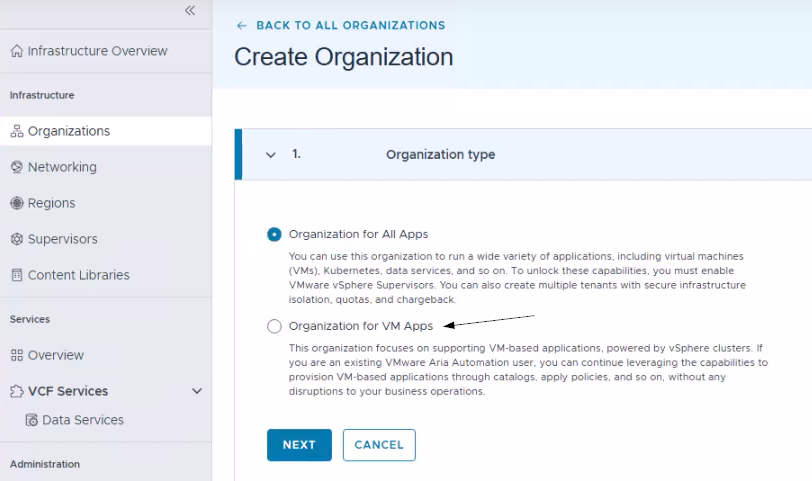Click the Infrastructure Overview home icon
The width and height of the screenshot is (812, 481).
pos(16,51)
